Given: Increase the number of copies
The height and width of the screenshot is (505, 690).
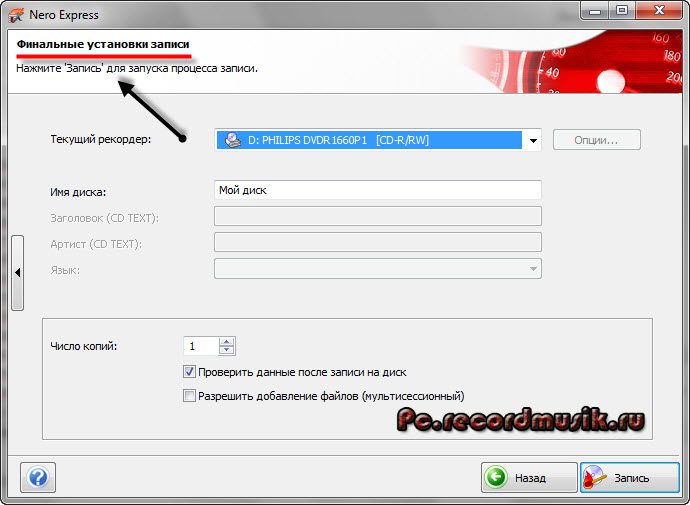Looking at the screenshot, I should [227, 341].
